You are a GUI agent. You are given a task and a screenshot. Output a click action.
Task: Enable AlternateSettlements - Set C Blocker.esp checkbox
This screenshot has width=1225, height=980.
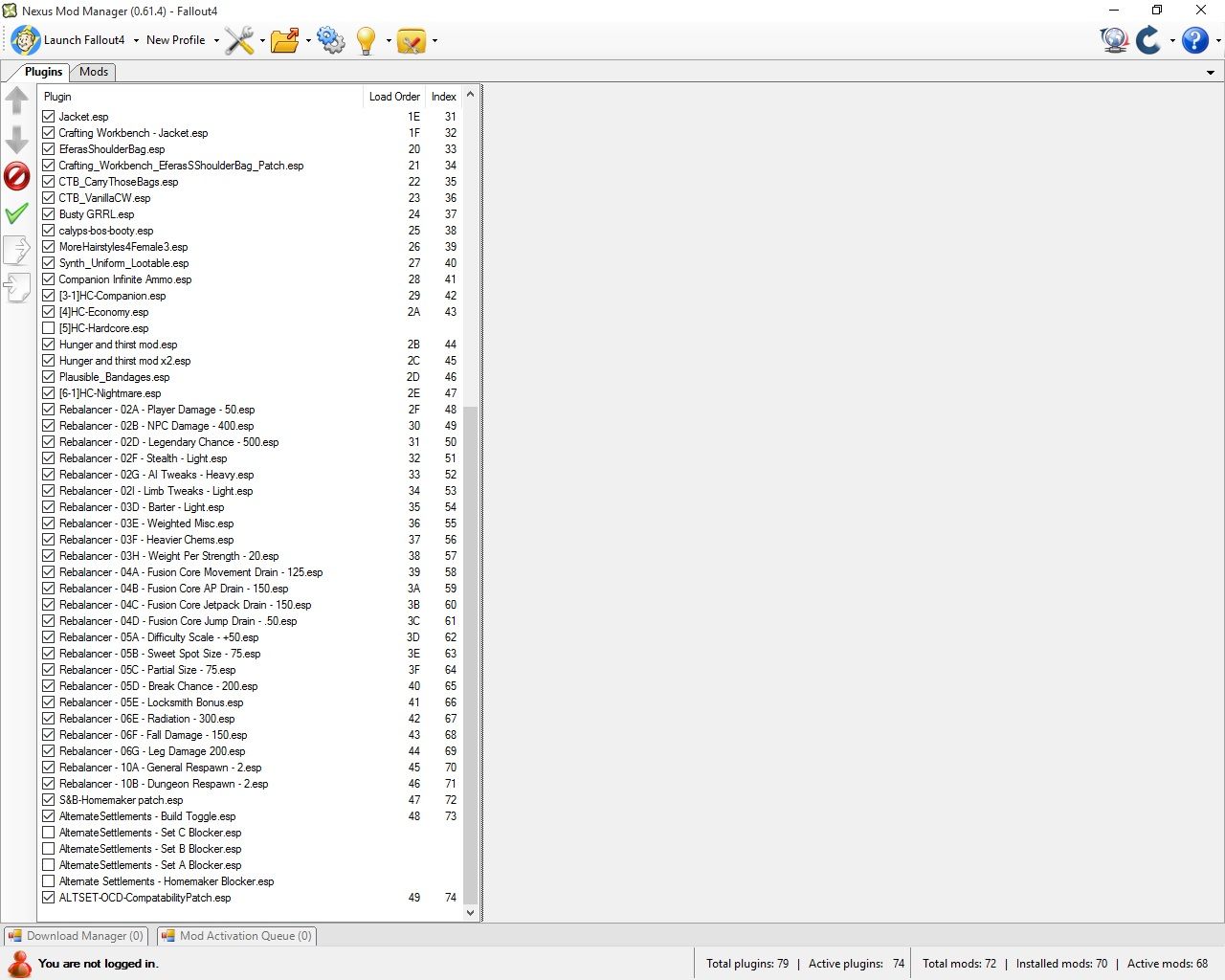pos(49,833)
